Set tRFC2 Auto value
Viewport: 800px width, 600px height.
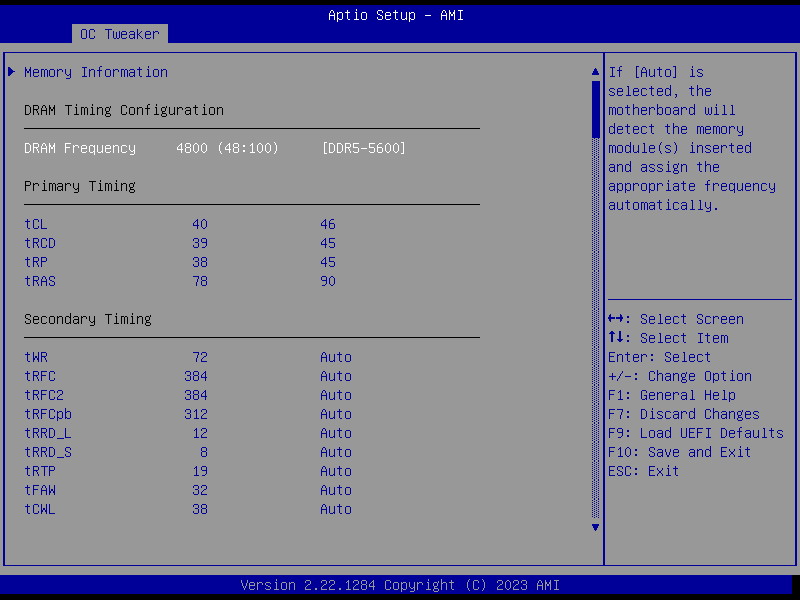tap(336, 395)
